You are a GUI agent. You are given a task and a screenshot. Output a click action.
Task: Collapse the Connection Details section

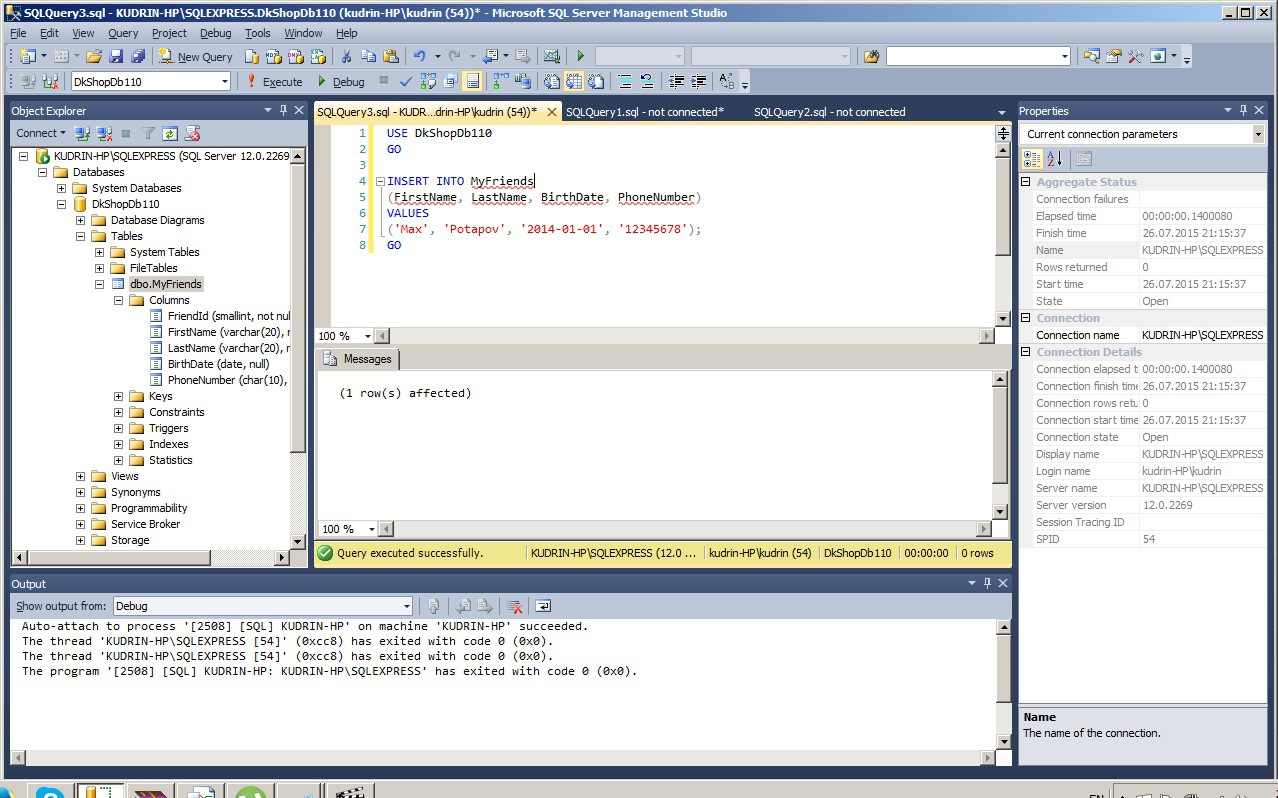[1025, 352]
